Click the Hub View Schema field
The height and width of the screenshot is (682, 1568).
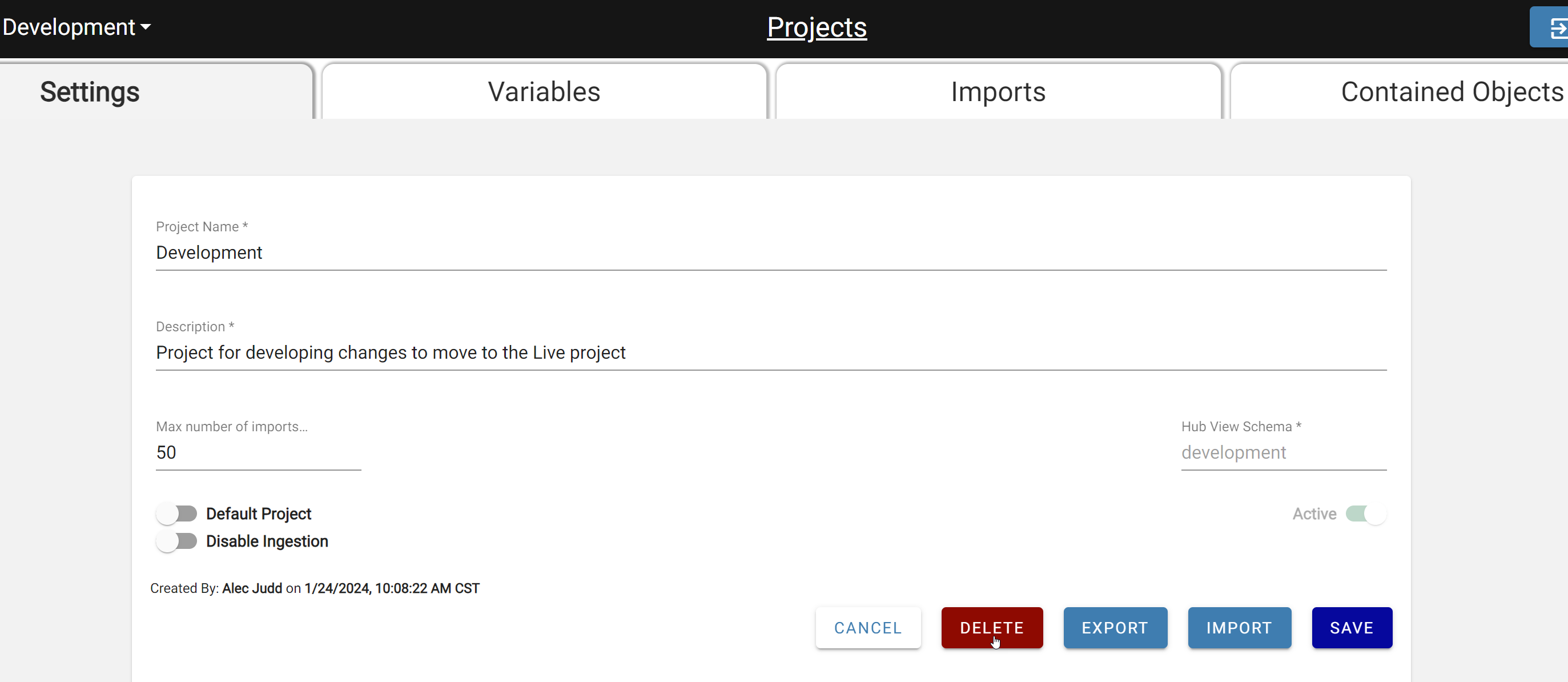click(x=1283, y=452)
